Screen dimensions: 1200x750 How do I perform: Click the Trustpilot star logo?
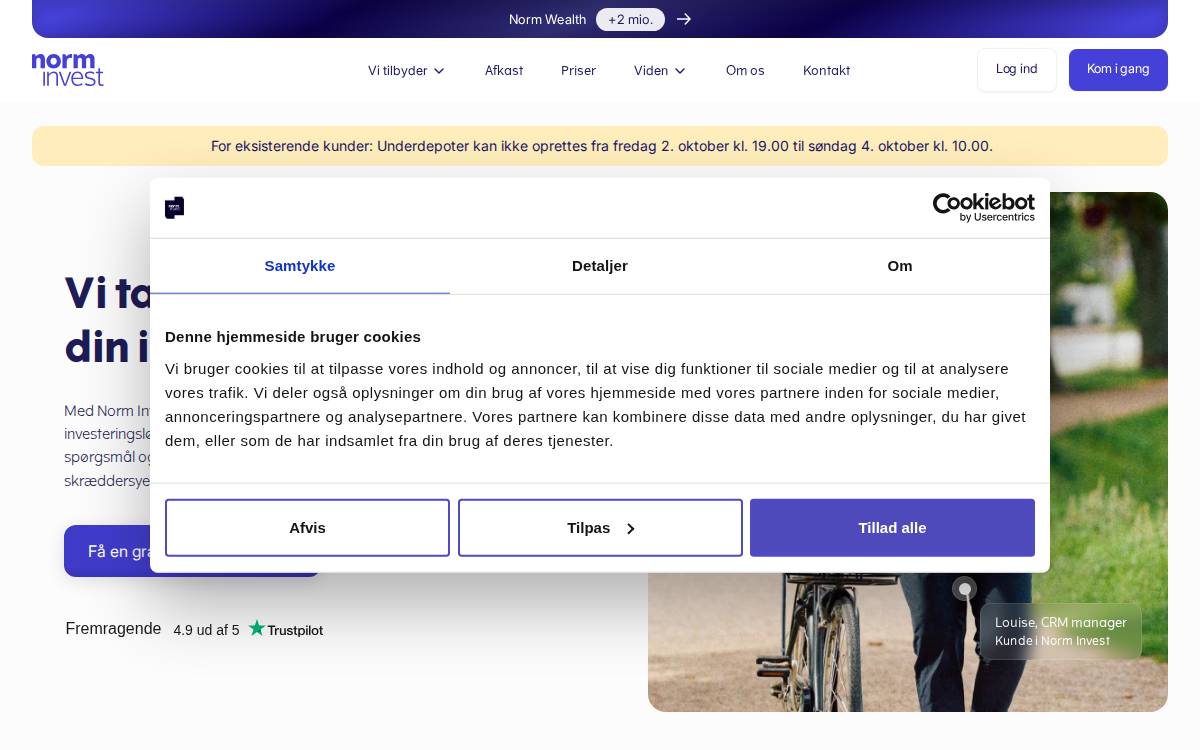(286, 629)
